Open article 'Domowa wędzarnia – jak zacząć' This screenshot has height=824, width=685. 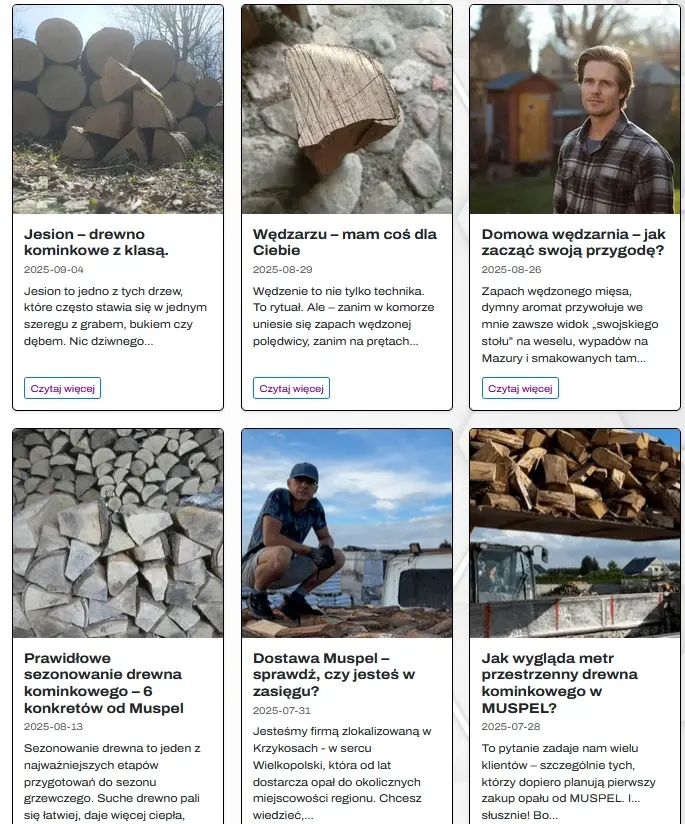pyautogui.click(x=574, y=242)
